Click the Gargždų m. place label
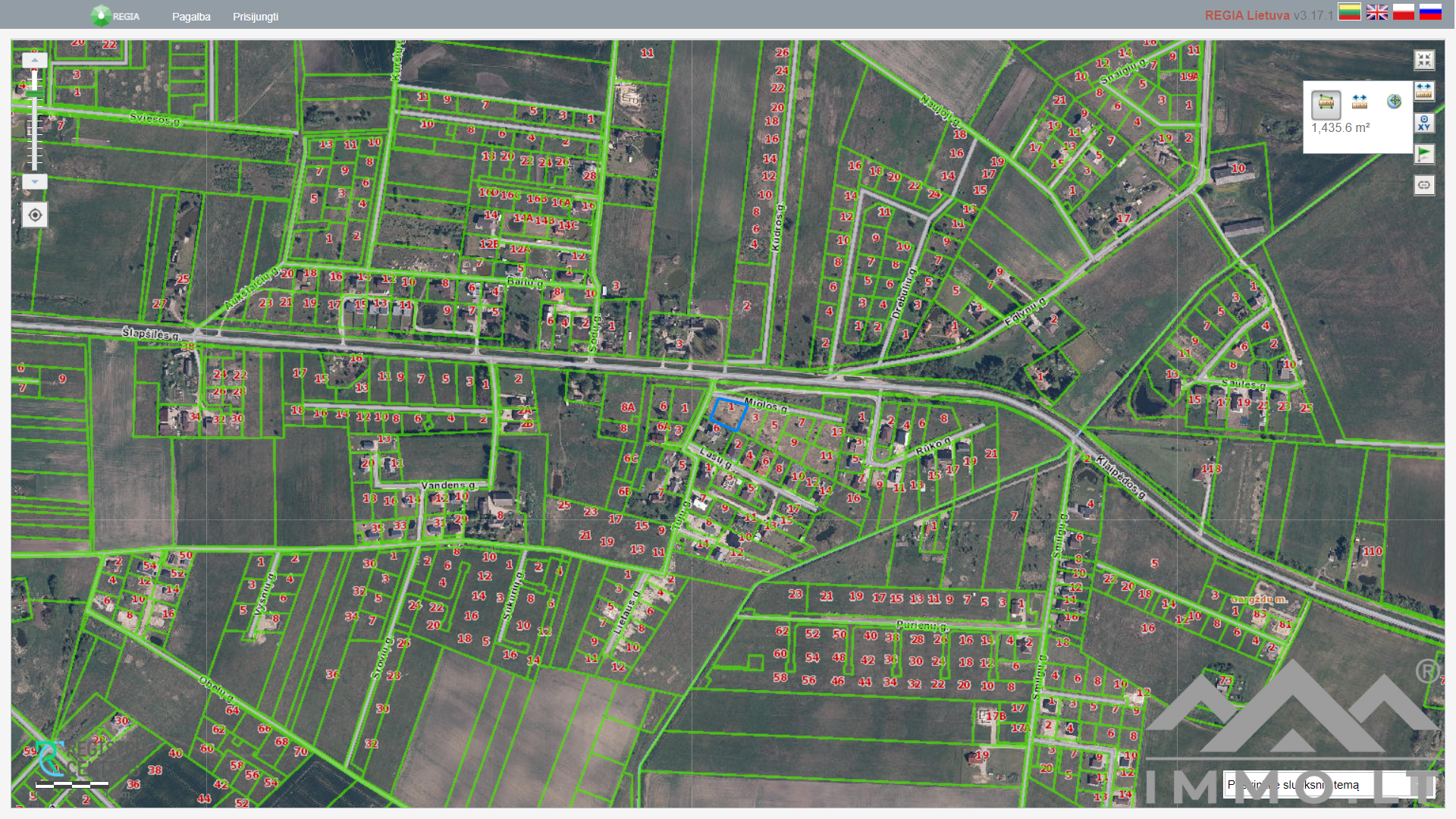The height and width of the screenshot is (819, 1456). point(1258,599)
